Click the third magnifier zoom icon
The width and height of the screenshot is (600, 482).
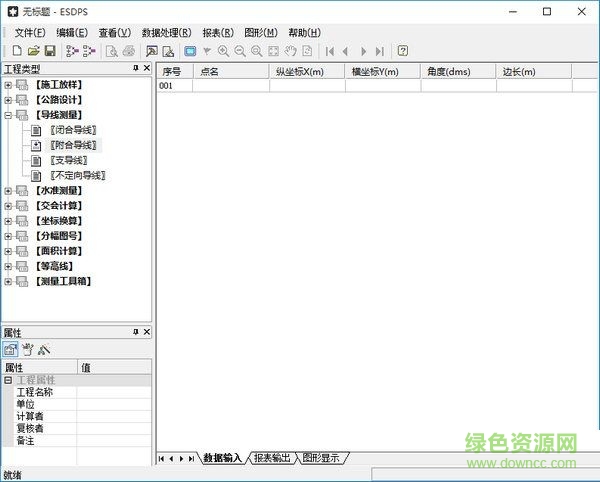[257, 51]
